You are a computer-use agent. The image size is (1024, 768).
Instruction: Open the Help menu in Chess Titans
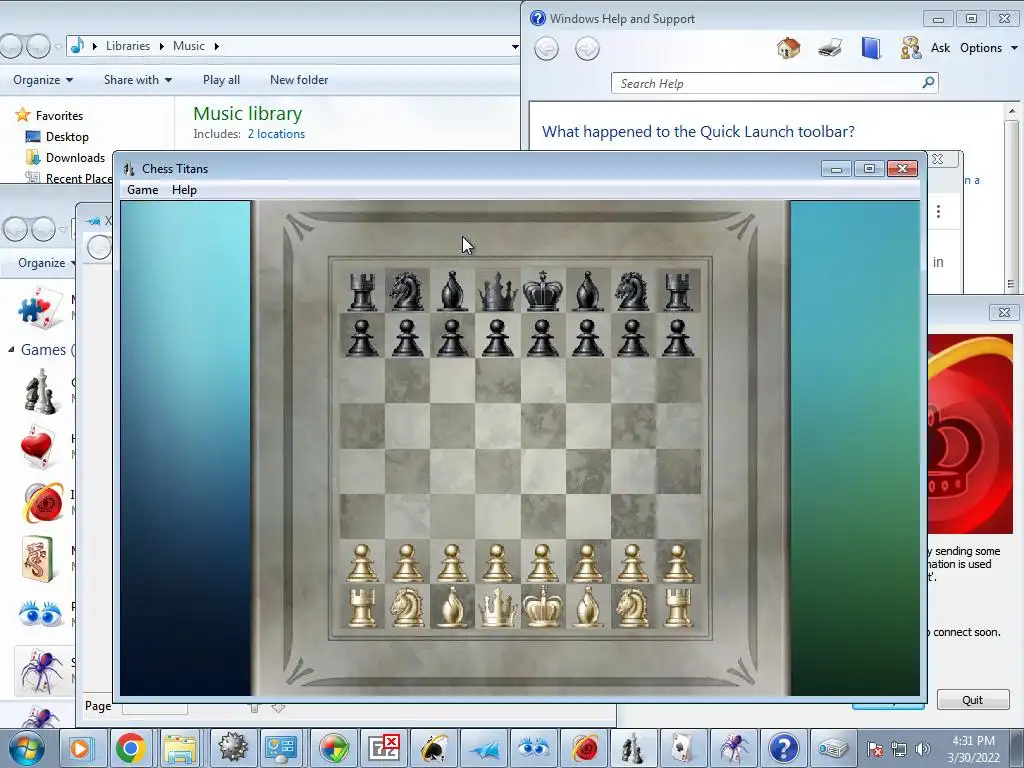pos(184,190)
